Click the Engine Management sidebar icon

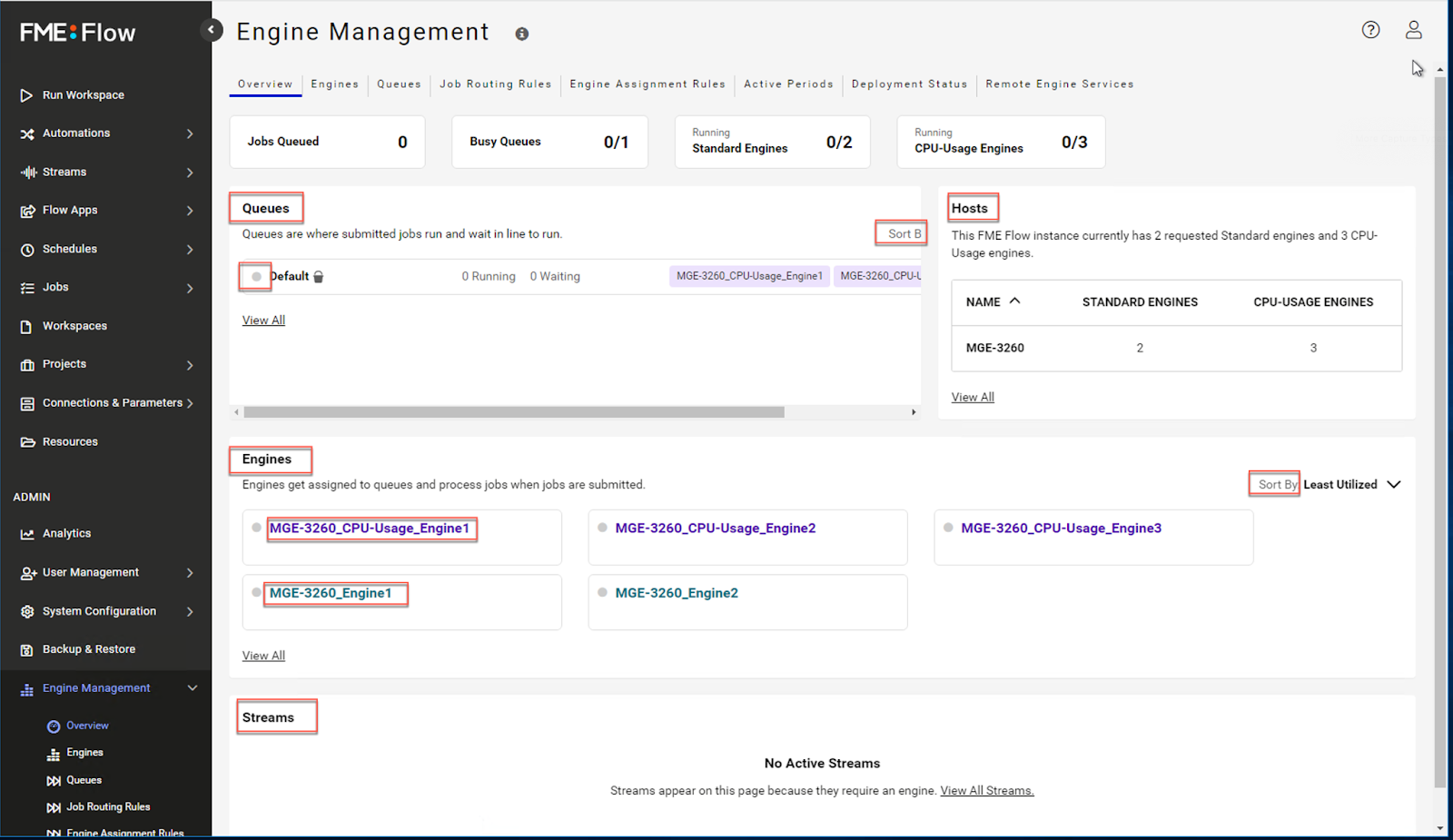click(x=27, y=689)
